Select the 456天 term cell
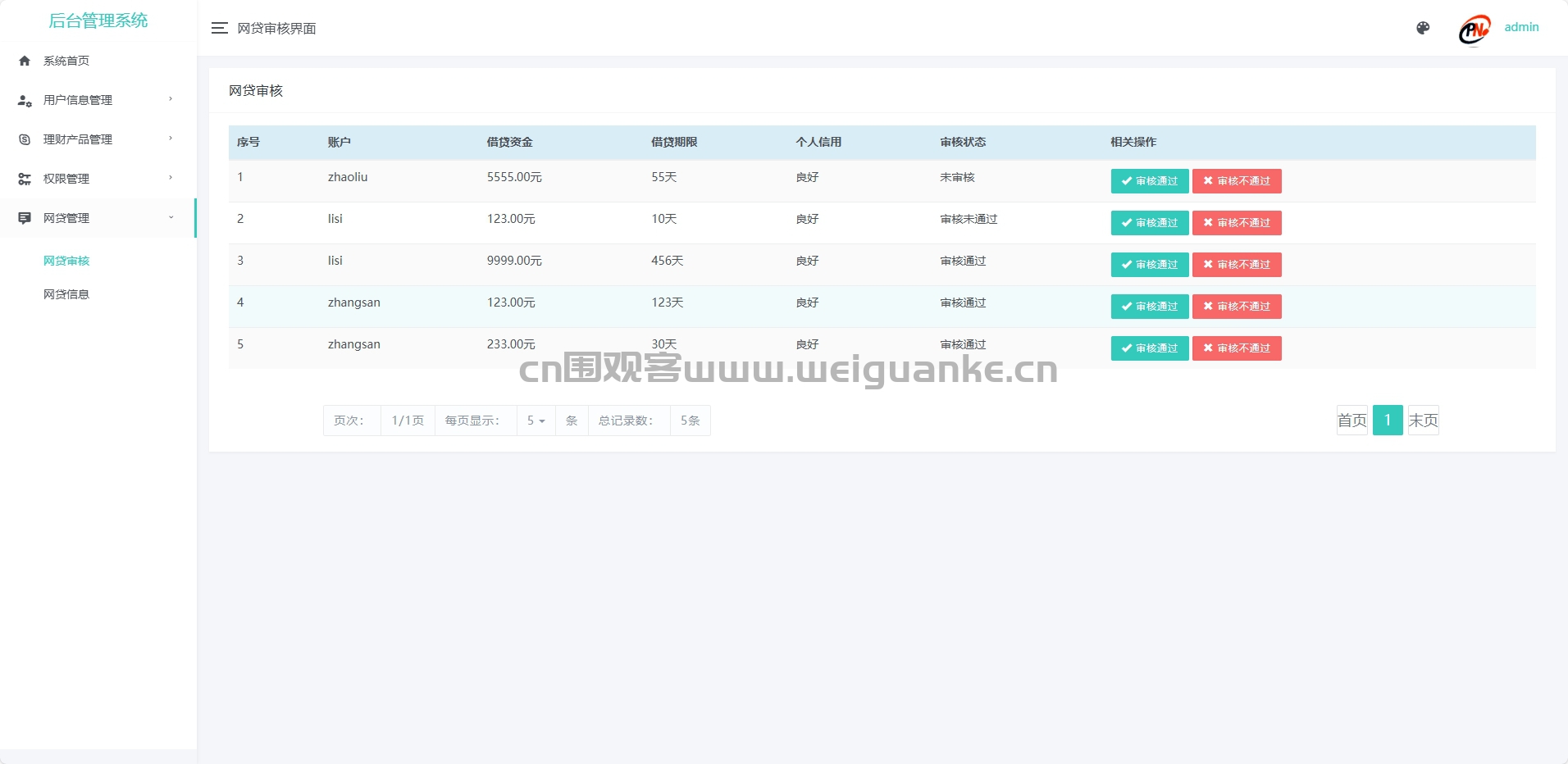The width and height of the screenshot is (1568, 764). click(x=668, y=261)
